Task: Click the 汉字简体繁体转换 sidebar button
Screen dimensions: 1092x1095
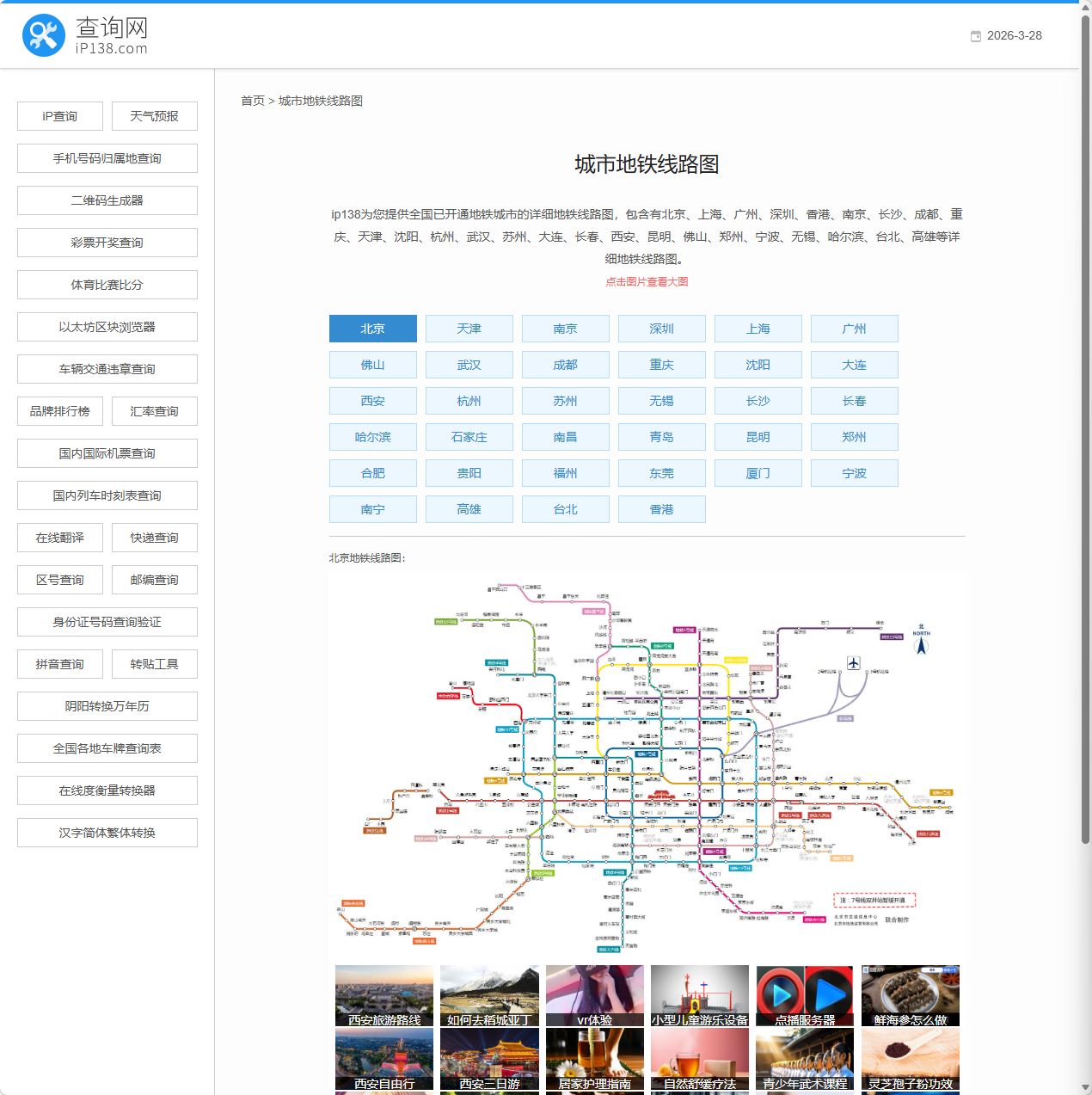Action: pos(107,833)
